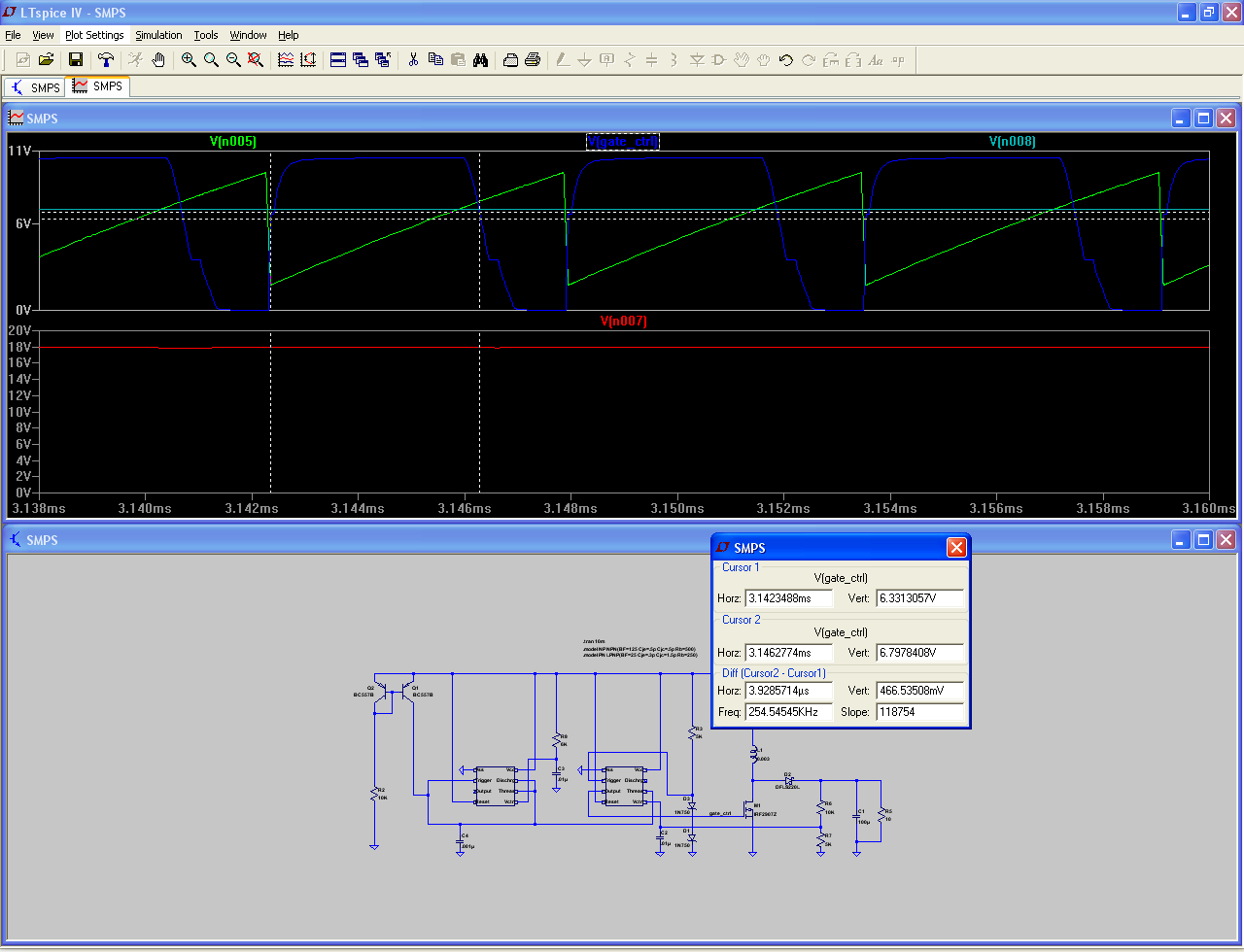The height and width of the screenshot is (952, 1244).
Task: Zoom to full extents using the crossed magnifier
Action: pyautogui.click(x=256, y=60)
